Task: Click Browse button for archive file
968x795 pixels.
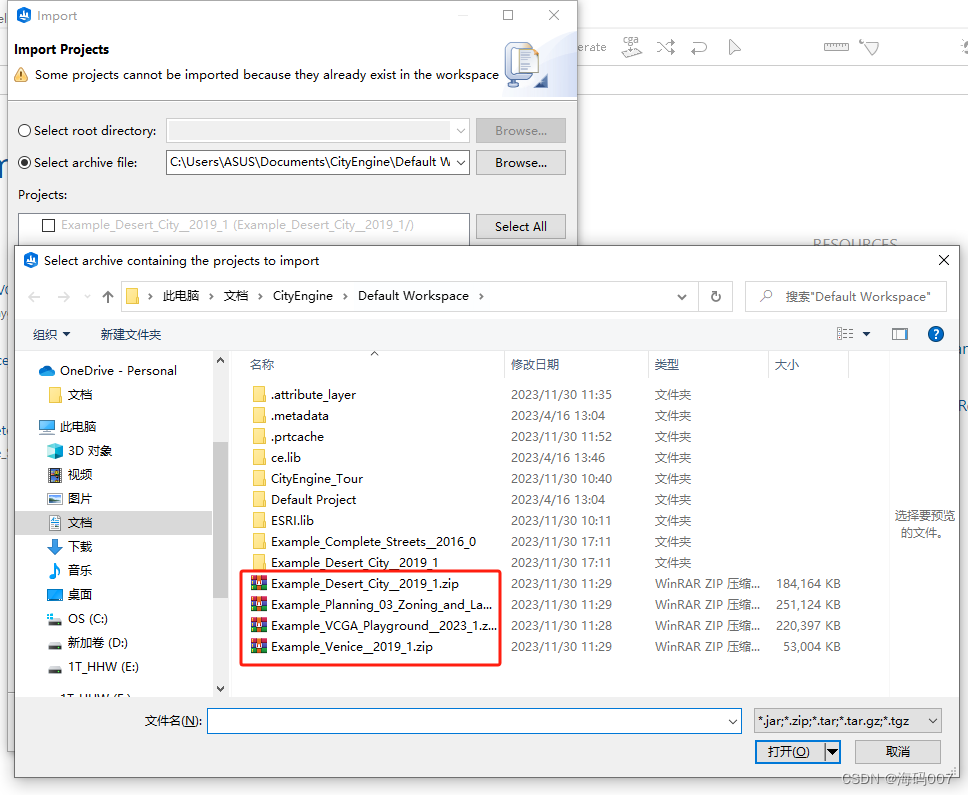Action: (520, 163)
